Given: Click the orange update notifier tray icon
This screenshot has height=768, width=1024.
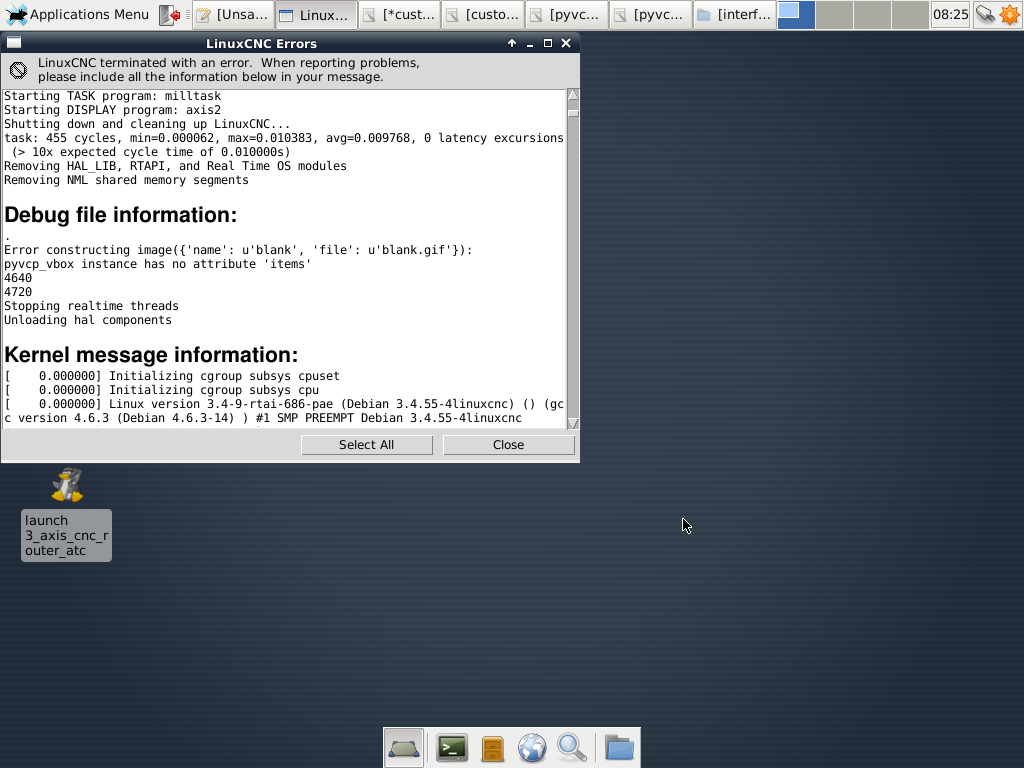Looking at the screenshot, I should tap(1010, 14).
